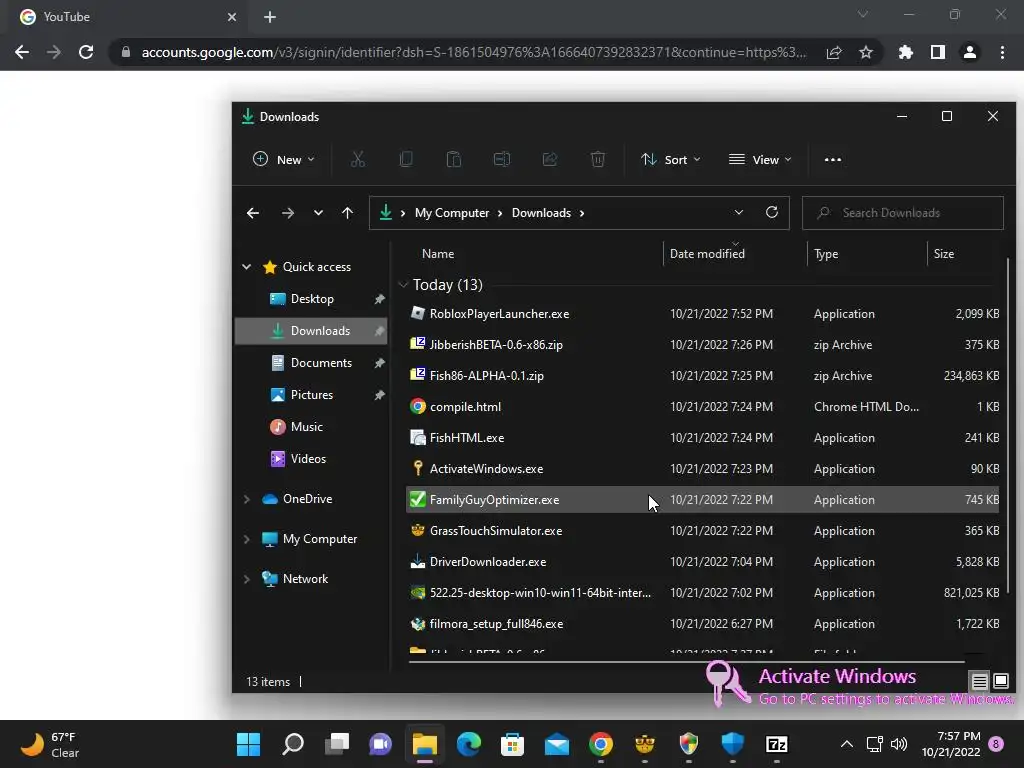Open the See more ellipsis menu
1024x768 pixels.
click(833, 159)
